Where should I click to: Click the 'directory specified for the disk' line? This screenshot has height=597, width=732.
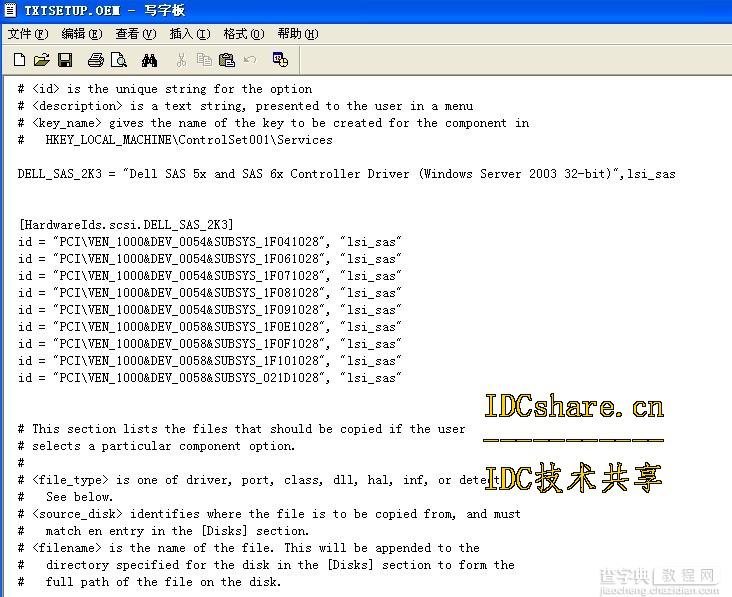click(266, 565)
